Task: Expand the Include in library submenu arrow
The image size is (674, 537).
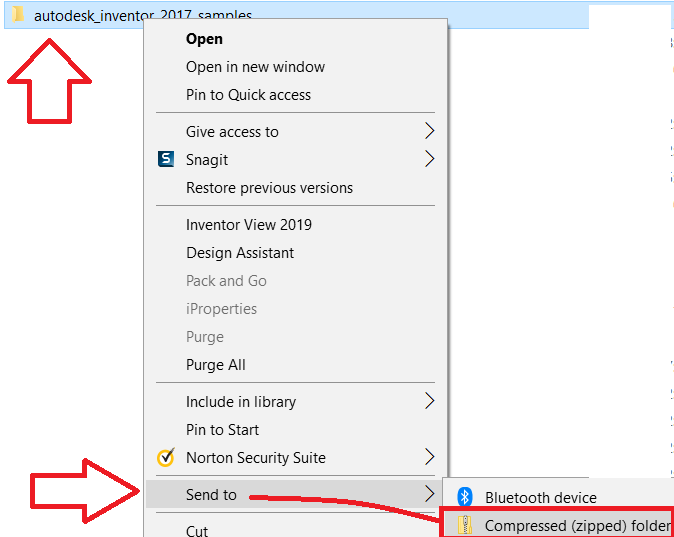Action: [429, 401]
